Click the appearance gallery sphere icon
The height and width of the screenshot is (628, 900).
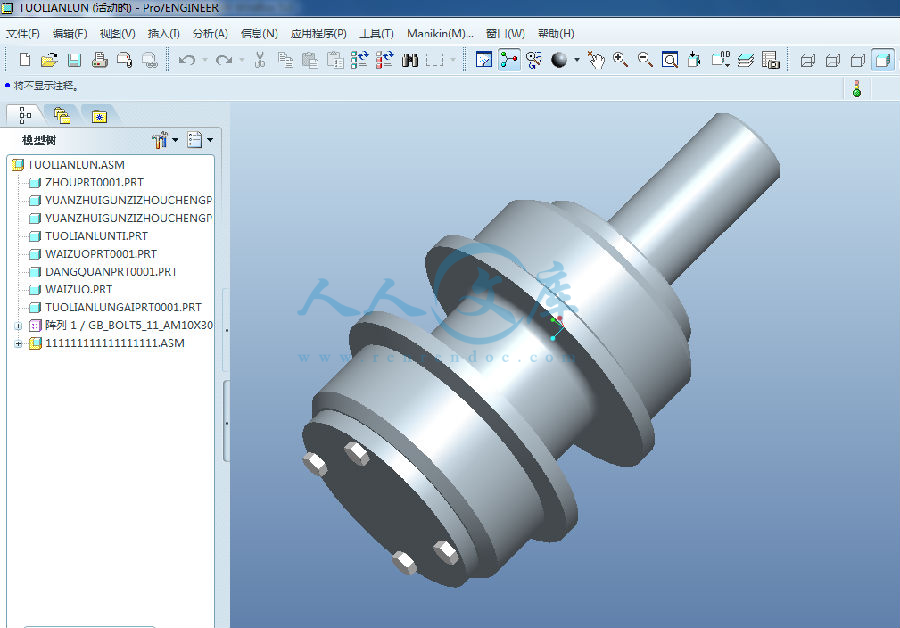(x=559, y=60)
